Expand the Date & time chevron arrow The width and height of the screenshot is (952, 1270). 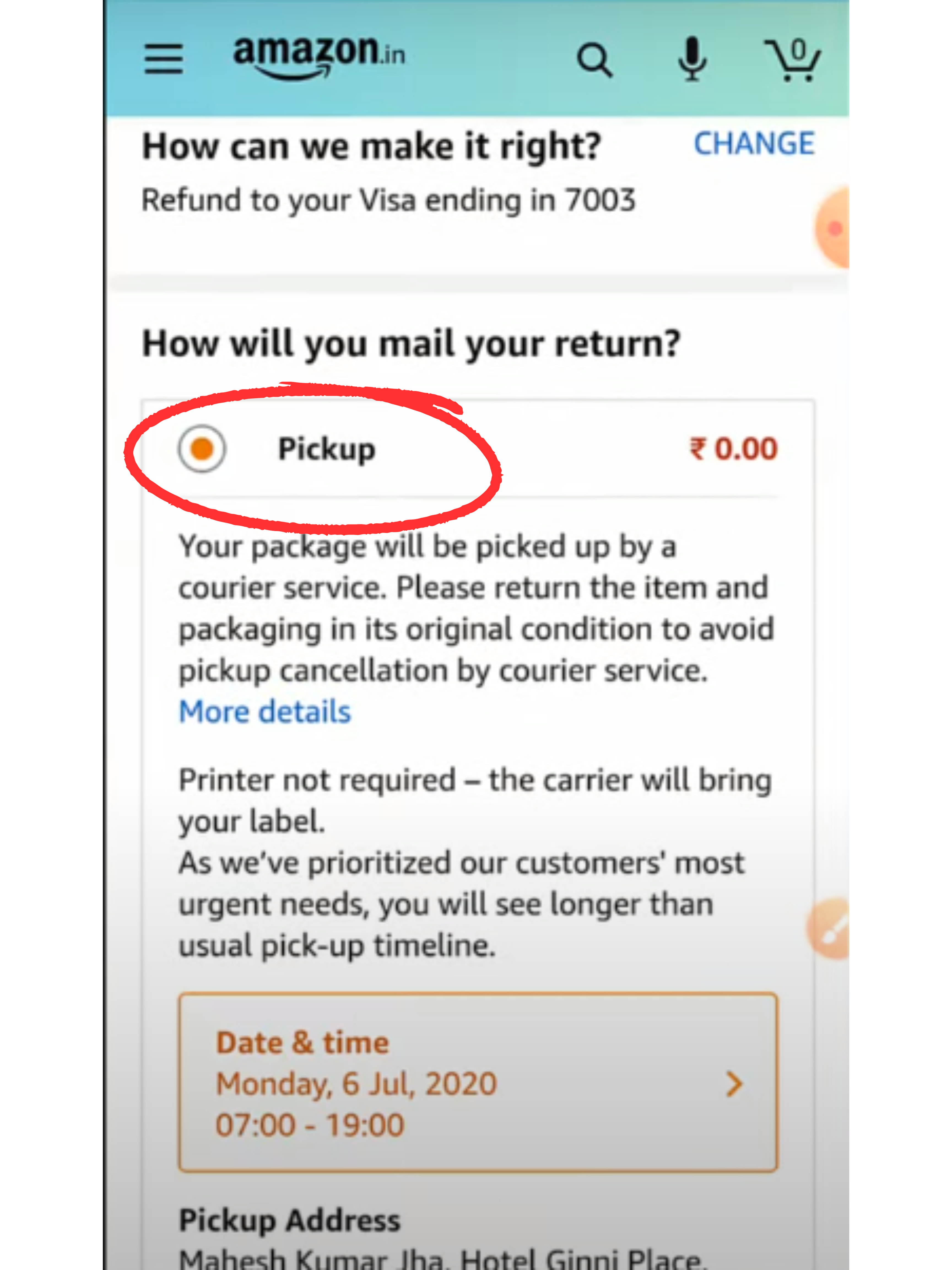point(734,1084)
